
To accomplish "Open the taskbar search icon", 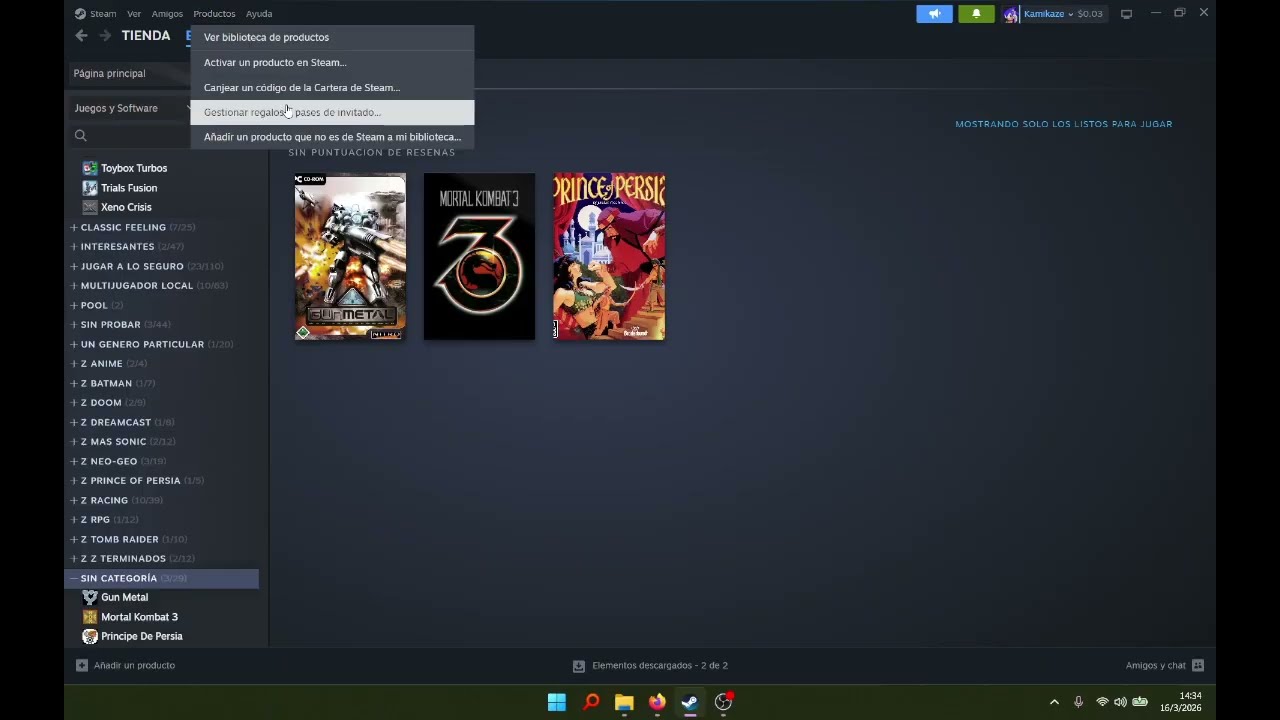I will (591, 702).
